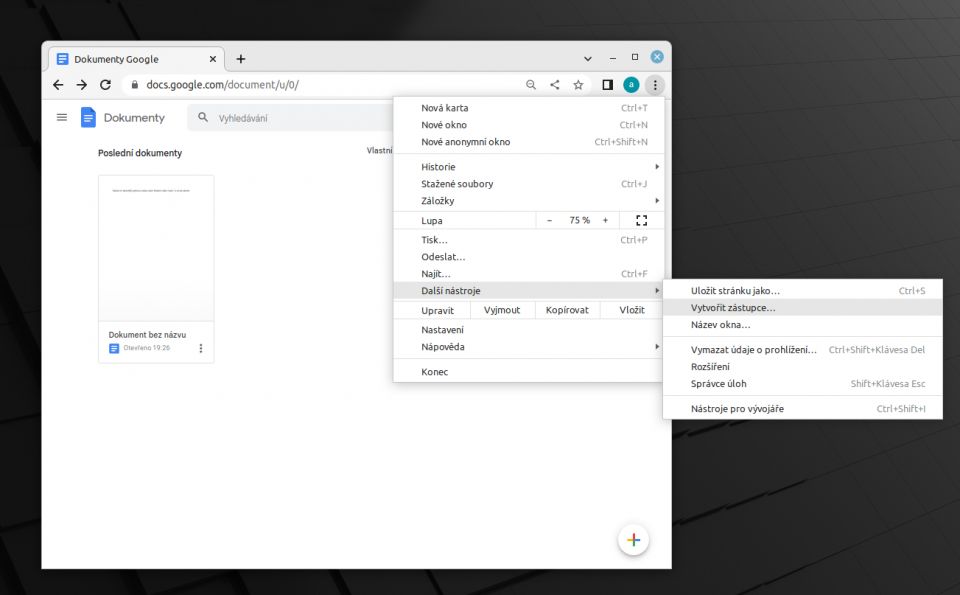The width and height of the screenshot is (960, 595).
Task: Click the Vyhledávání search field
Action: (x=291, y=118)
